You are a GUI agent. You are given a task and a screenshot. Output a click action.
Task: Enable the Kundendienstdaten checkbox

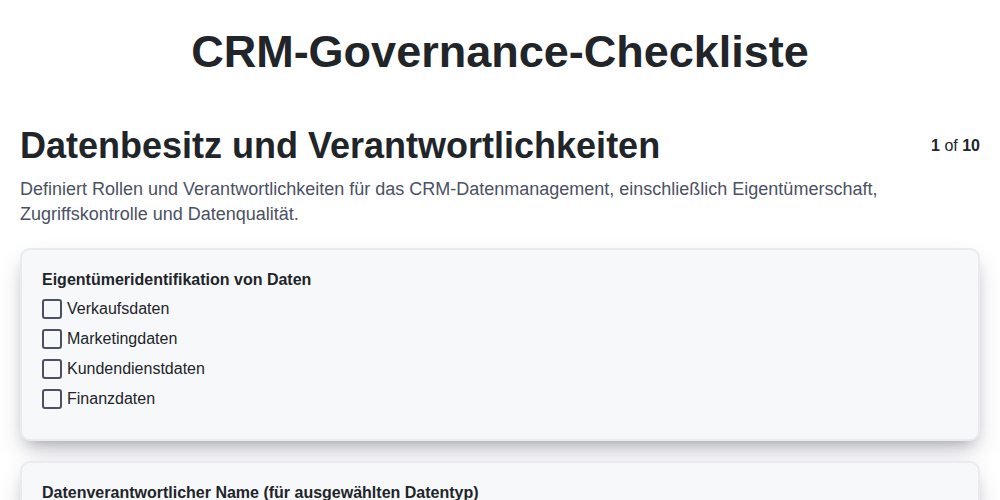click(52, 369)
